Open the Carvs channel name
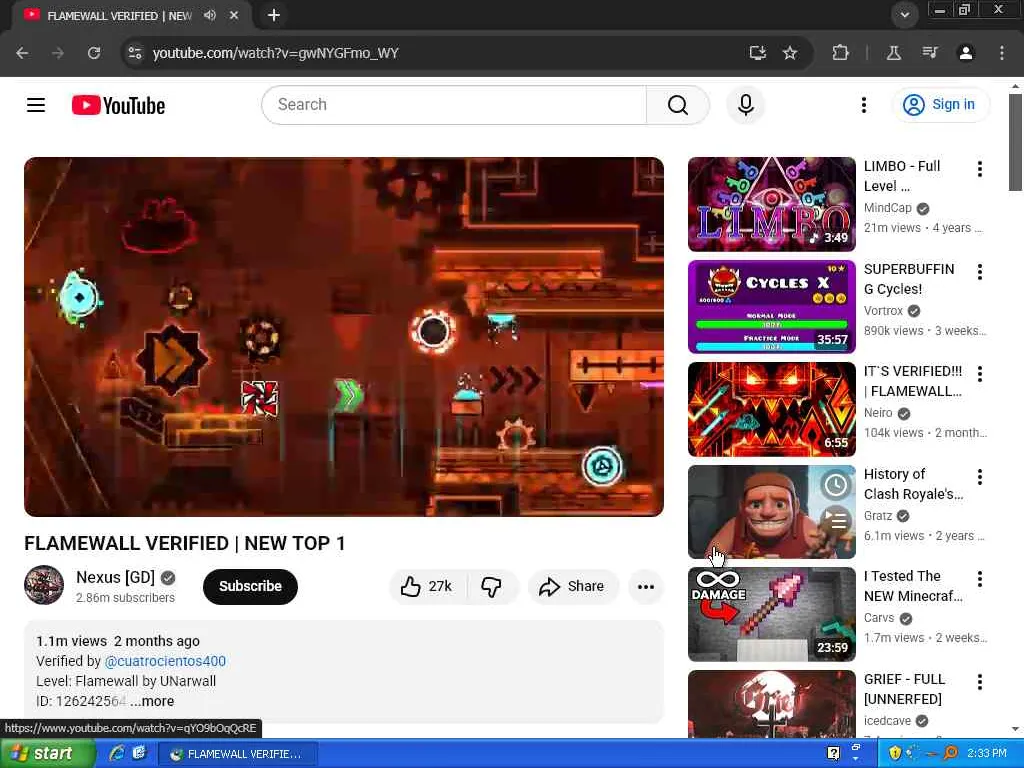 [x=879, y=618]
